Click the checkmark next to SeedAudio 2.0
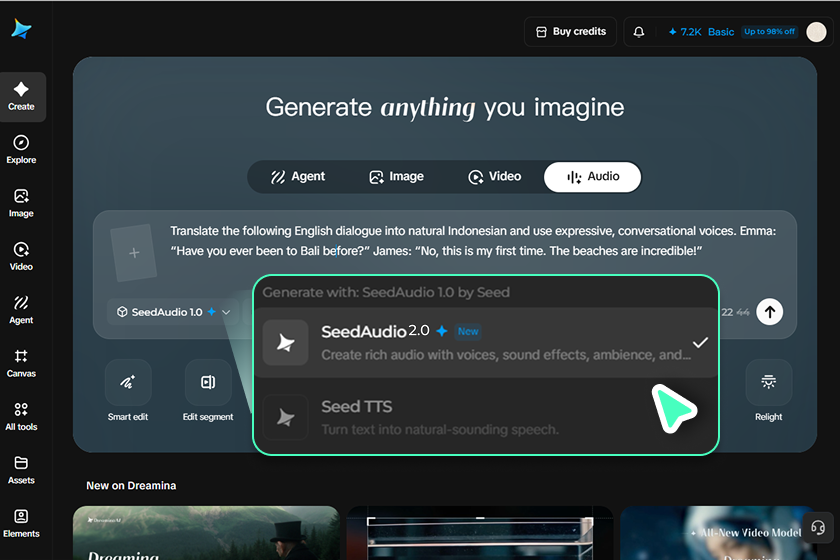Screen dimensions: 840x560 700,342
